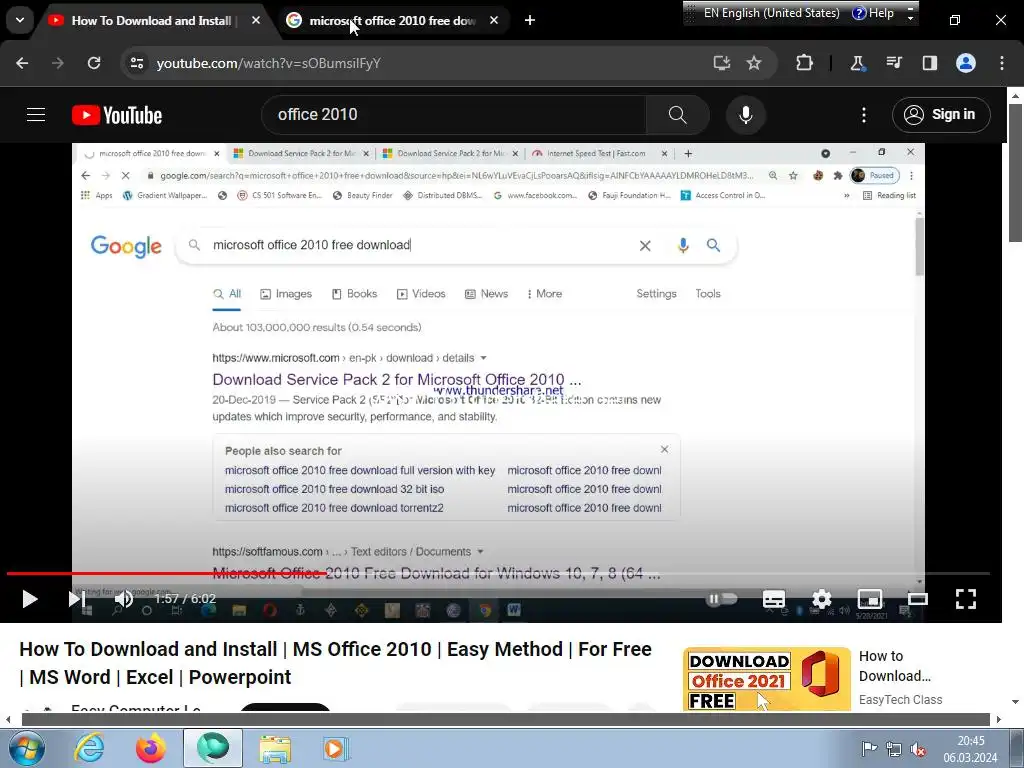Reload the YouTube page
Viewport: 1024px width, 768px height.
(x=94, y=63)
